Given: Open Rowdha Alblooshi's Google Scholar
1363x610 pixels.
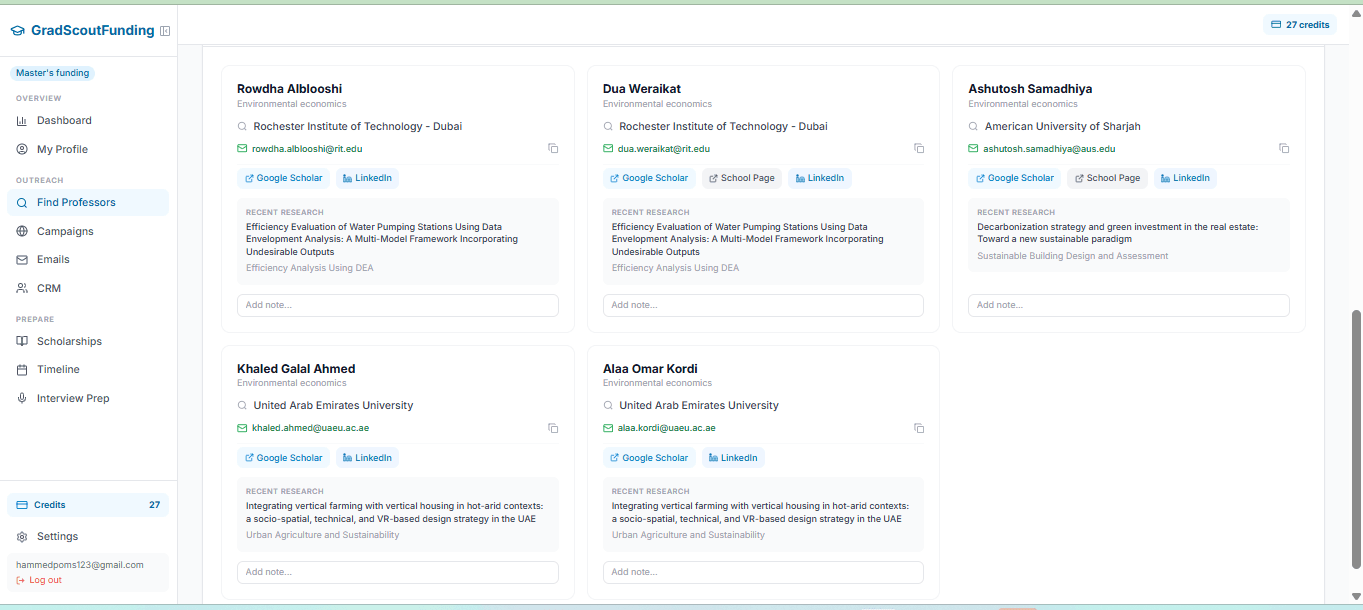Looking at the screenshot, I should click(284, 178).
